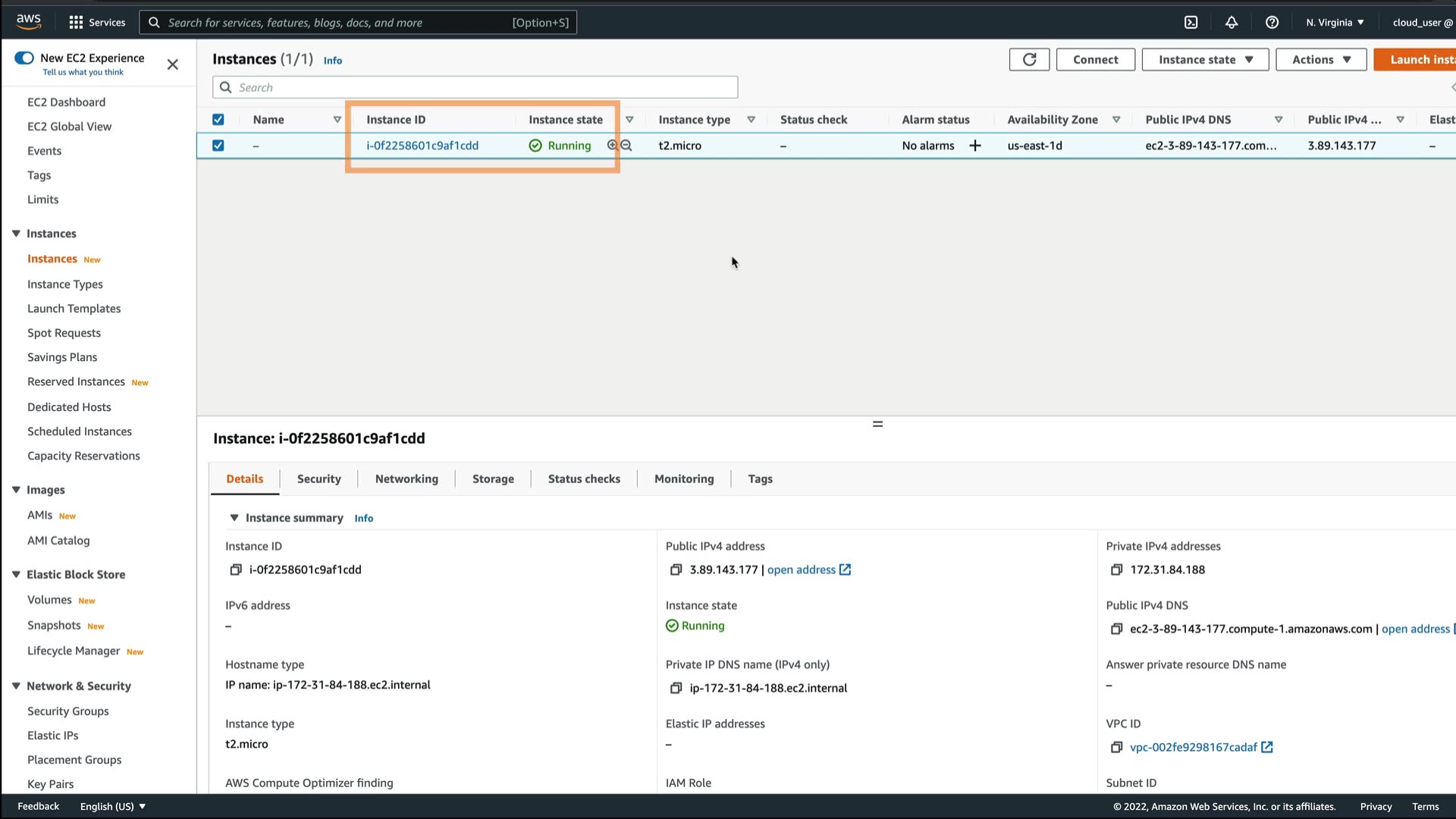Image resolution: width=1456 pixels, height=819 pixels.
Task: Copy the Instance ID in summary
Action: [236, 570]
